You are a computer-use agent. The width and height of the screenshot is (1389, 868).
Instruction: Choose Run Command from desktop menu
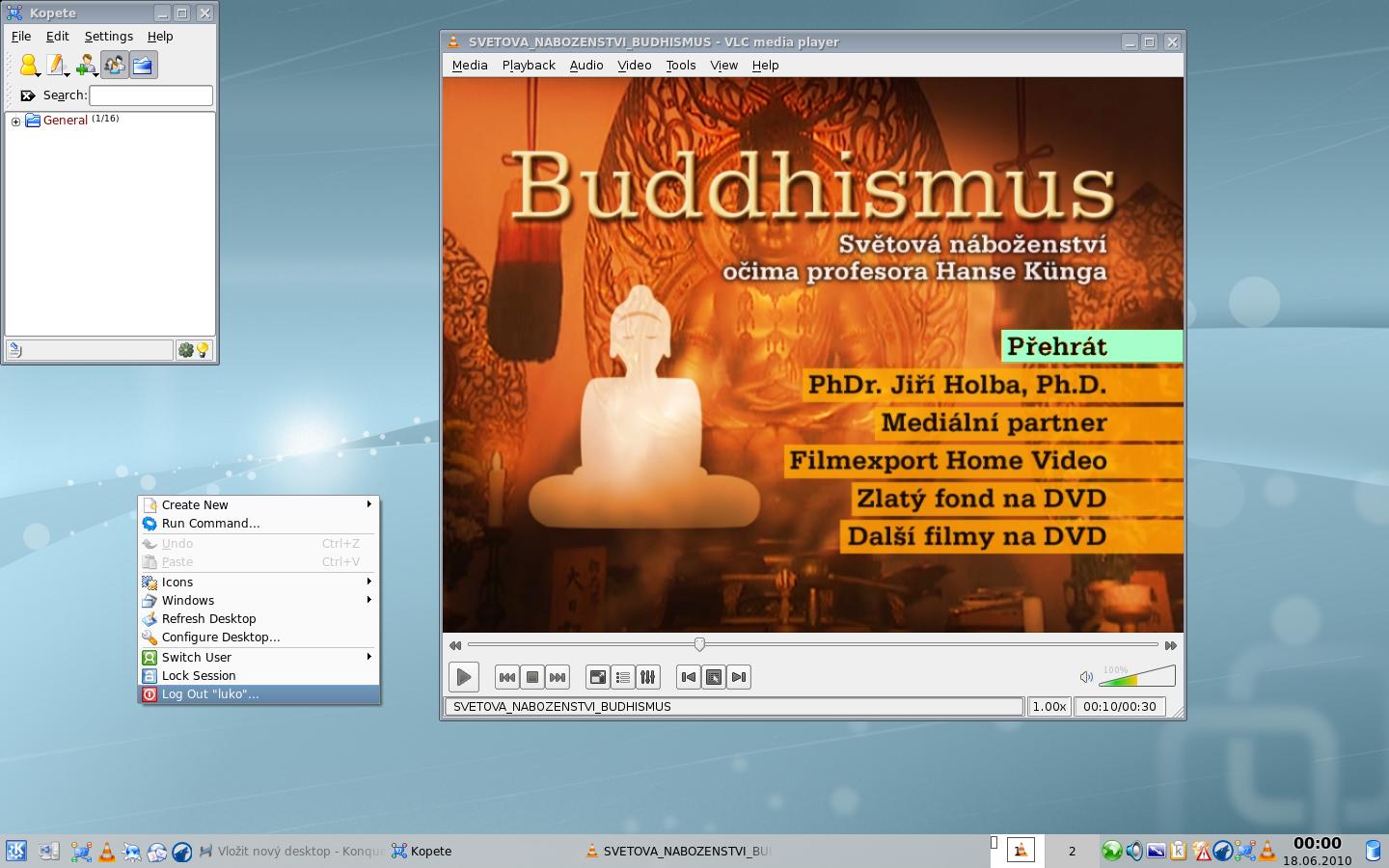pyautogui.click(x=259, y=523)
